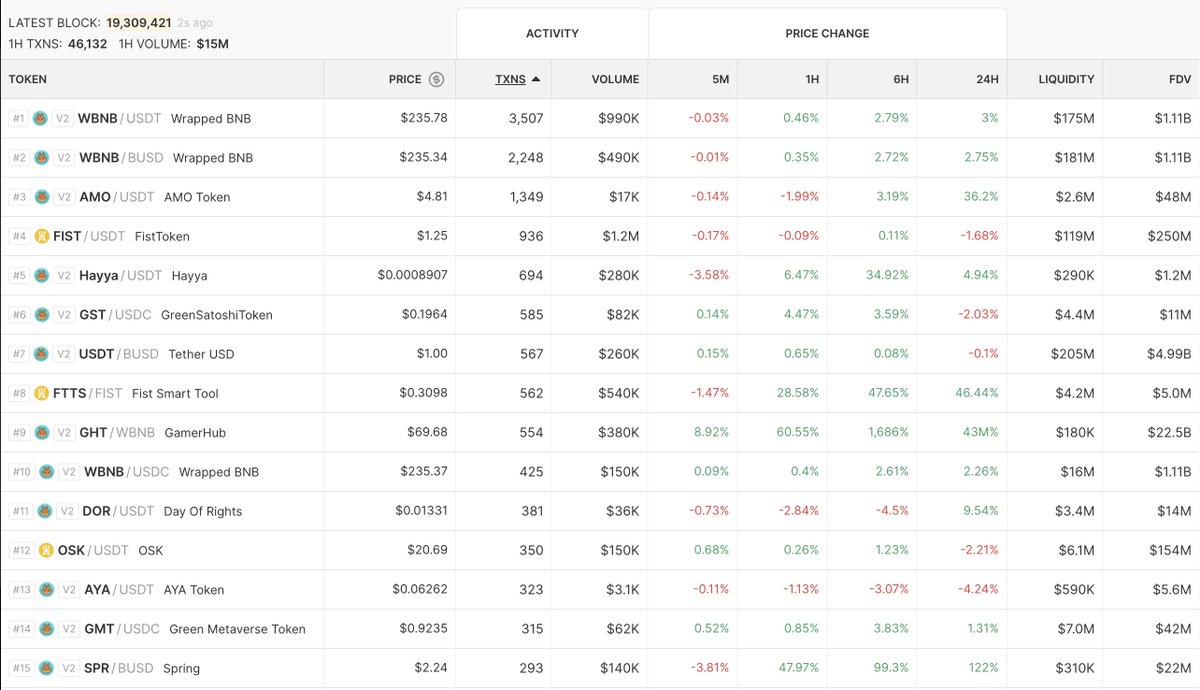Sort by TXNS column arrow
This screenshot has height=690, width=1200.
536,79
